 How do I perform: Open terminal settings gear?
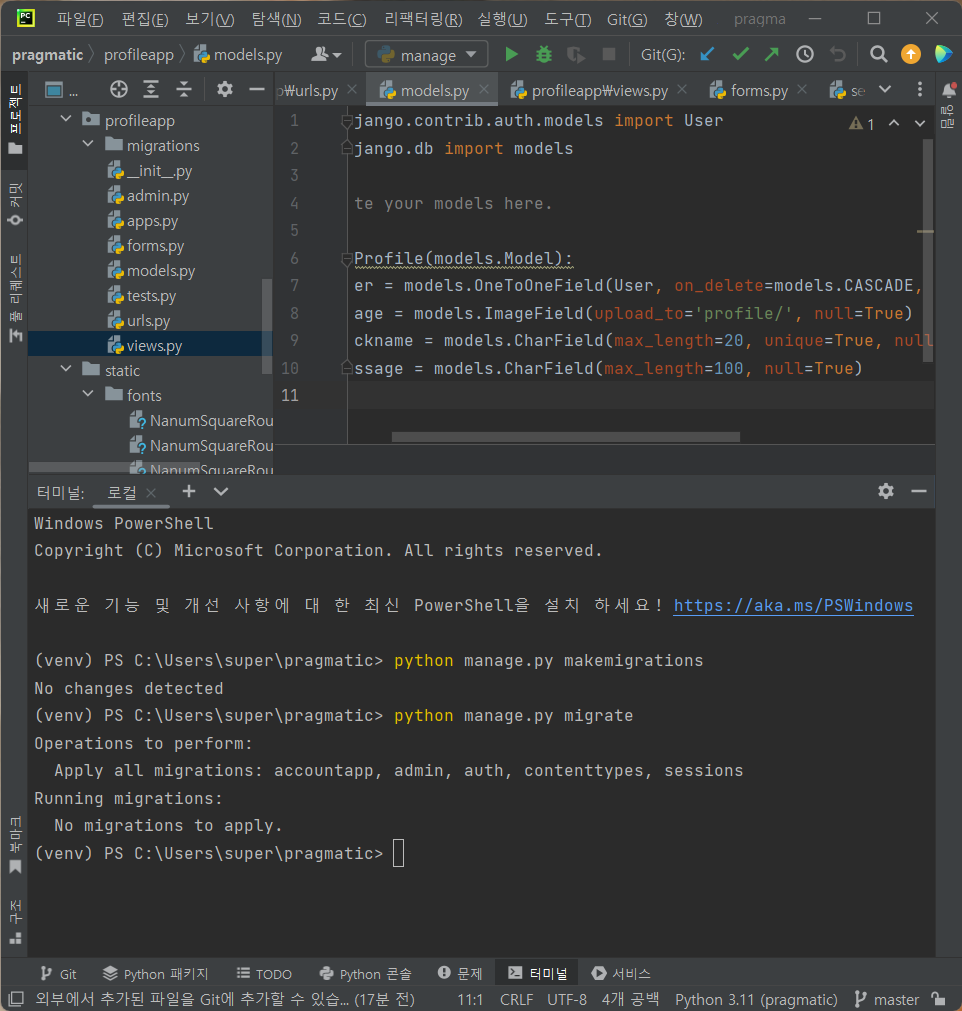pyautogui.click(x=886, y=491)
